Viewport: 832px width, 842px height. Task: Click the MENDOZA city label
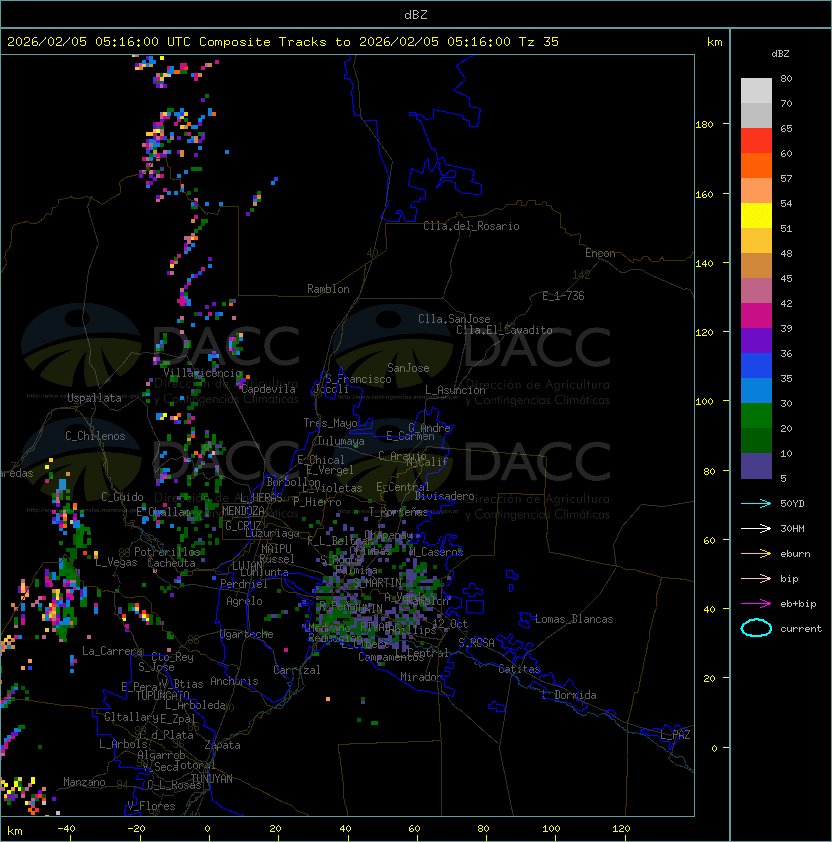(x=243, y=511)
